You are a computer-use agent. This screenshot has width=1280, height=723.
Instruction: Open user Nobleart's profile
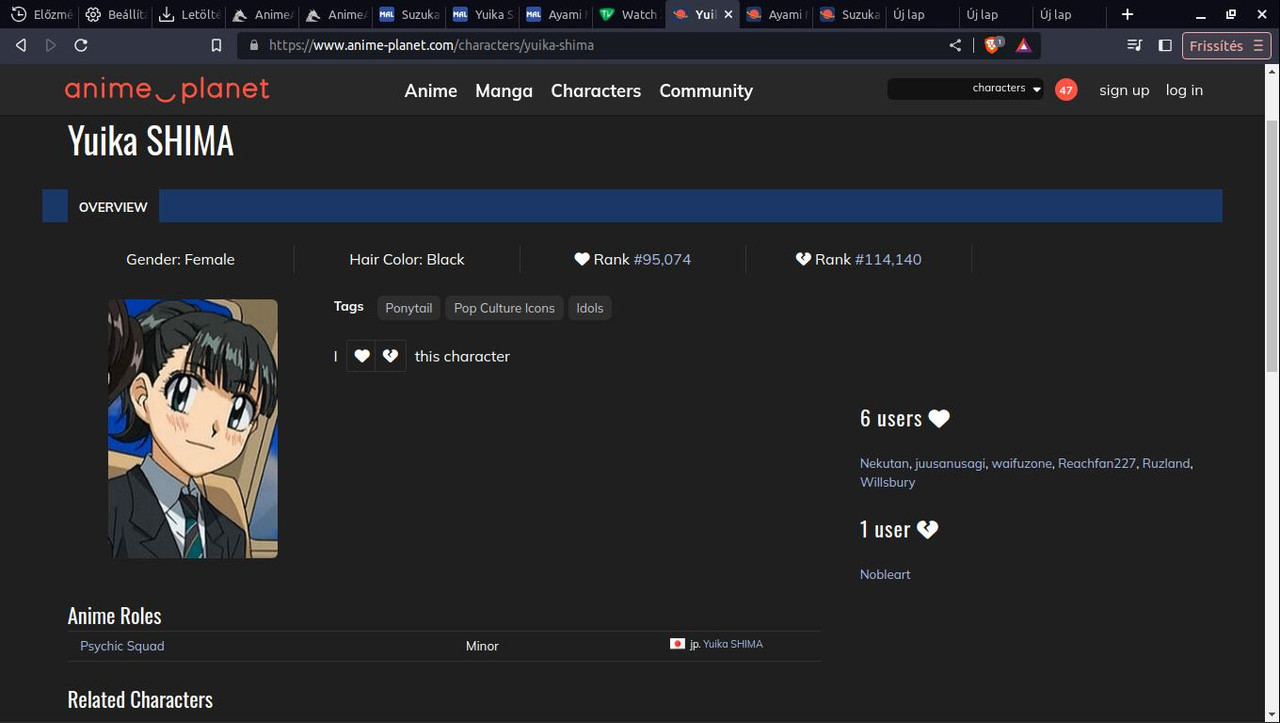point(885,574)
